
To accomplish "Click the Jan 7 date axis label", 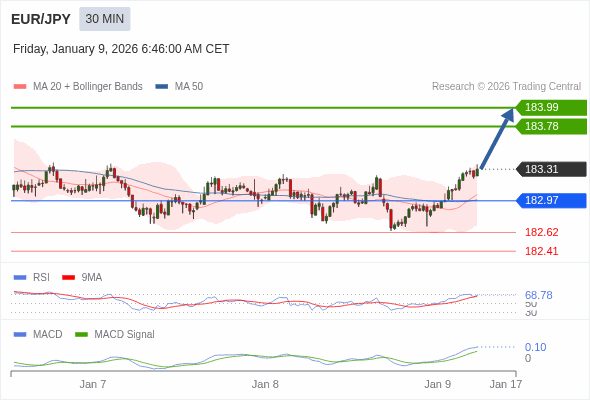I will click(93, 384).
